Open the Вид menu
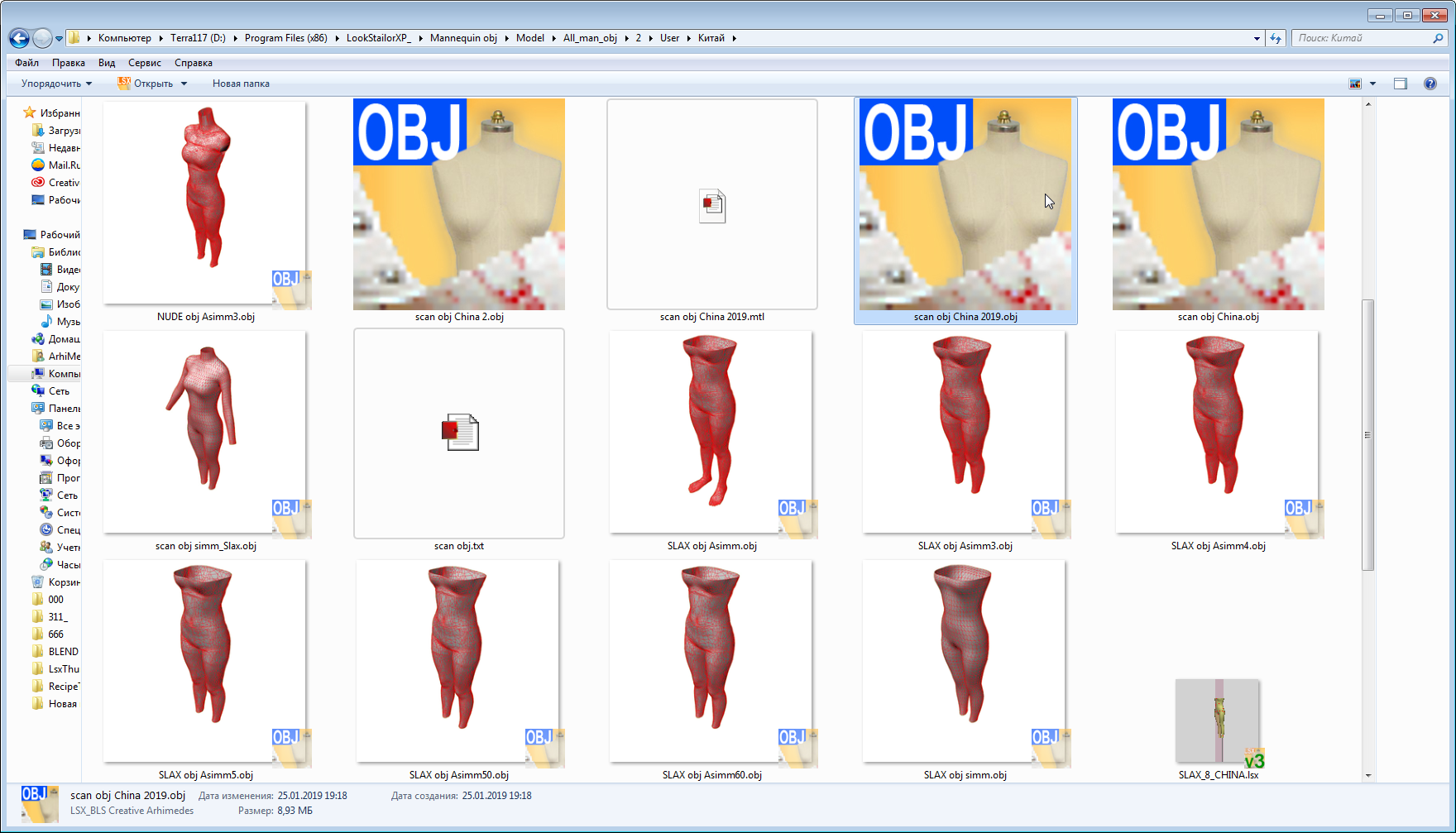The image size is (1456, 833). pyautogui.click(x=107, y=63)
